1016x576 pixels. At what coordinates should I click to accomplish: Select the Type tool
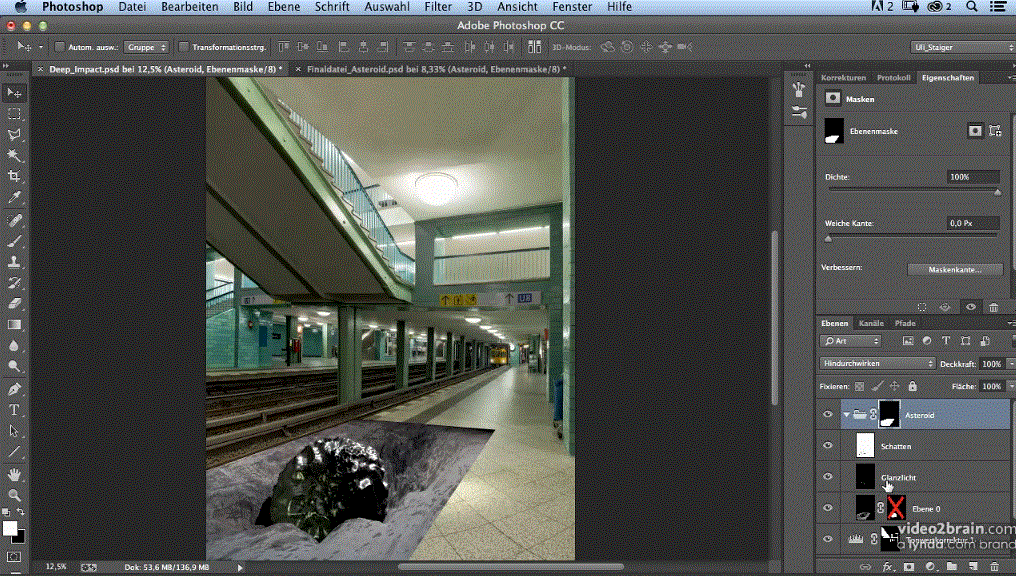click(14, 410)
